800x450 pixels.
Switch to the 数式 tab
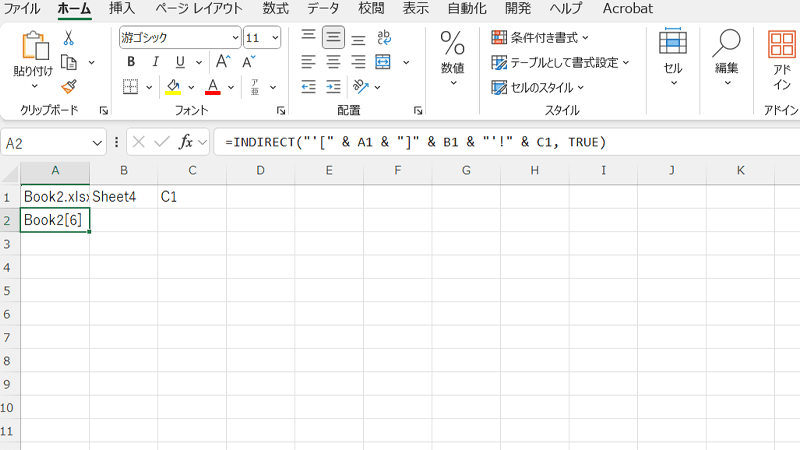[276, 9]
